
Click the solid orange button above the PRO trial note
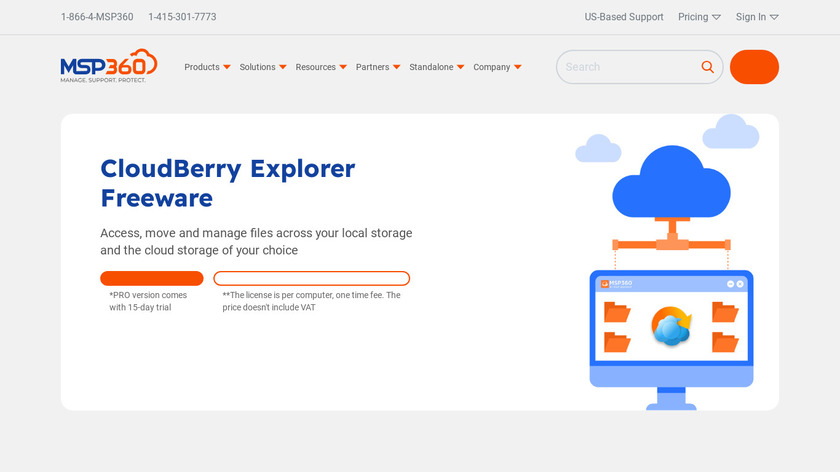(x=152, y=279)
